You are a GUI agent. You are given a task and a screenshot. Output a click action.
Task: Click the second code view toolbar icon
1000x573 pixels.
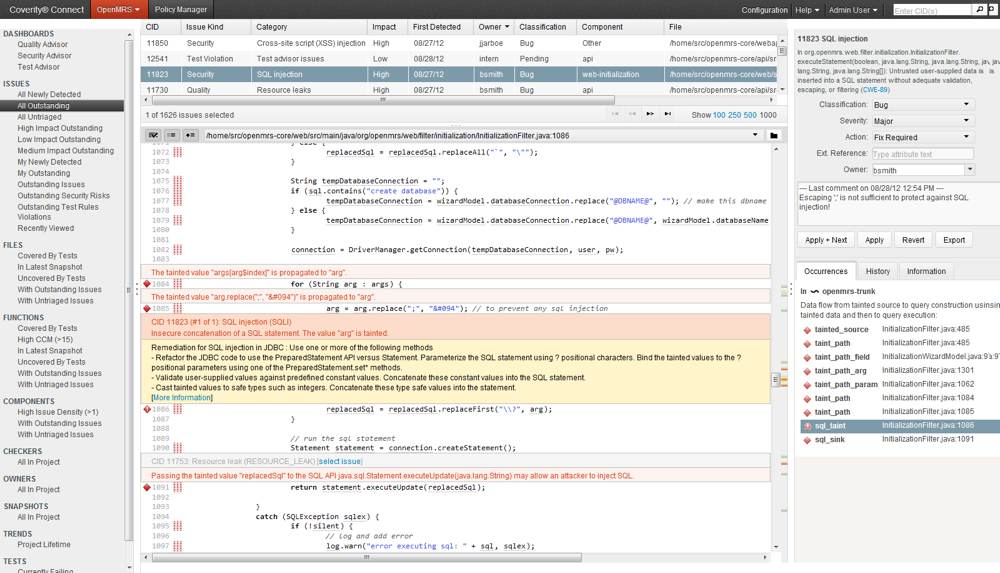click(x=172, y=135)
